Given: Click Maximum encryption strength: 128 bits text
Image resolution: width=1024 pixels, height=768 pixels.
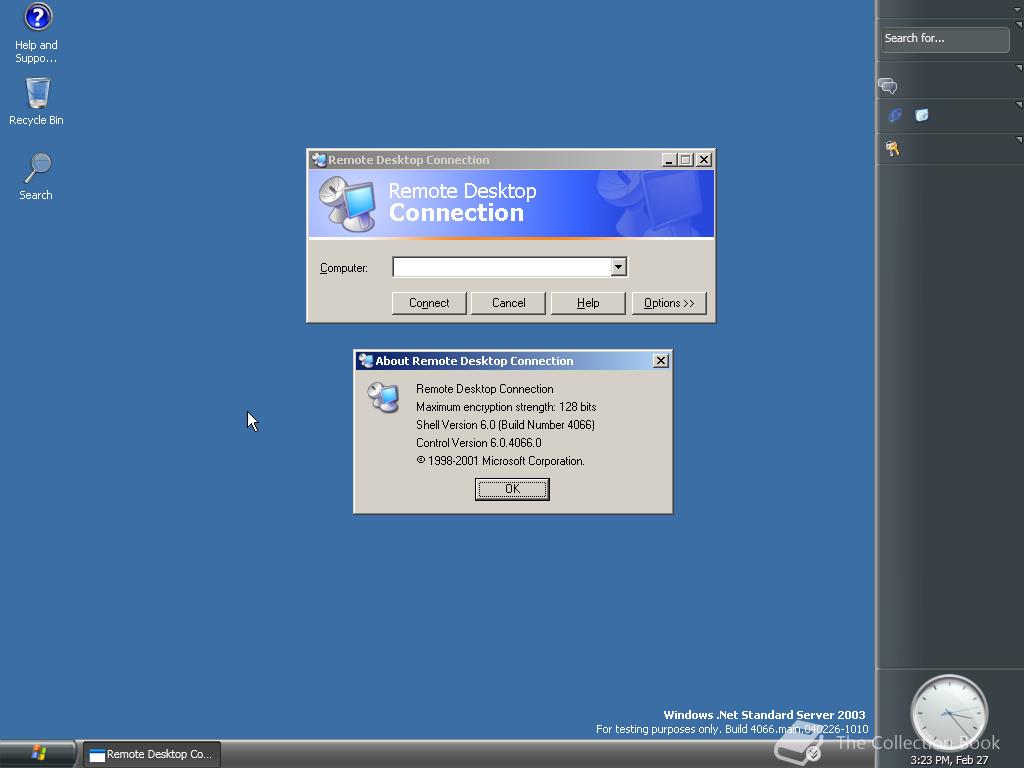Looking at the screenshot, I should click(x=506, y=407).
